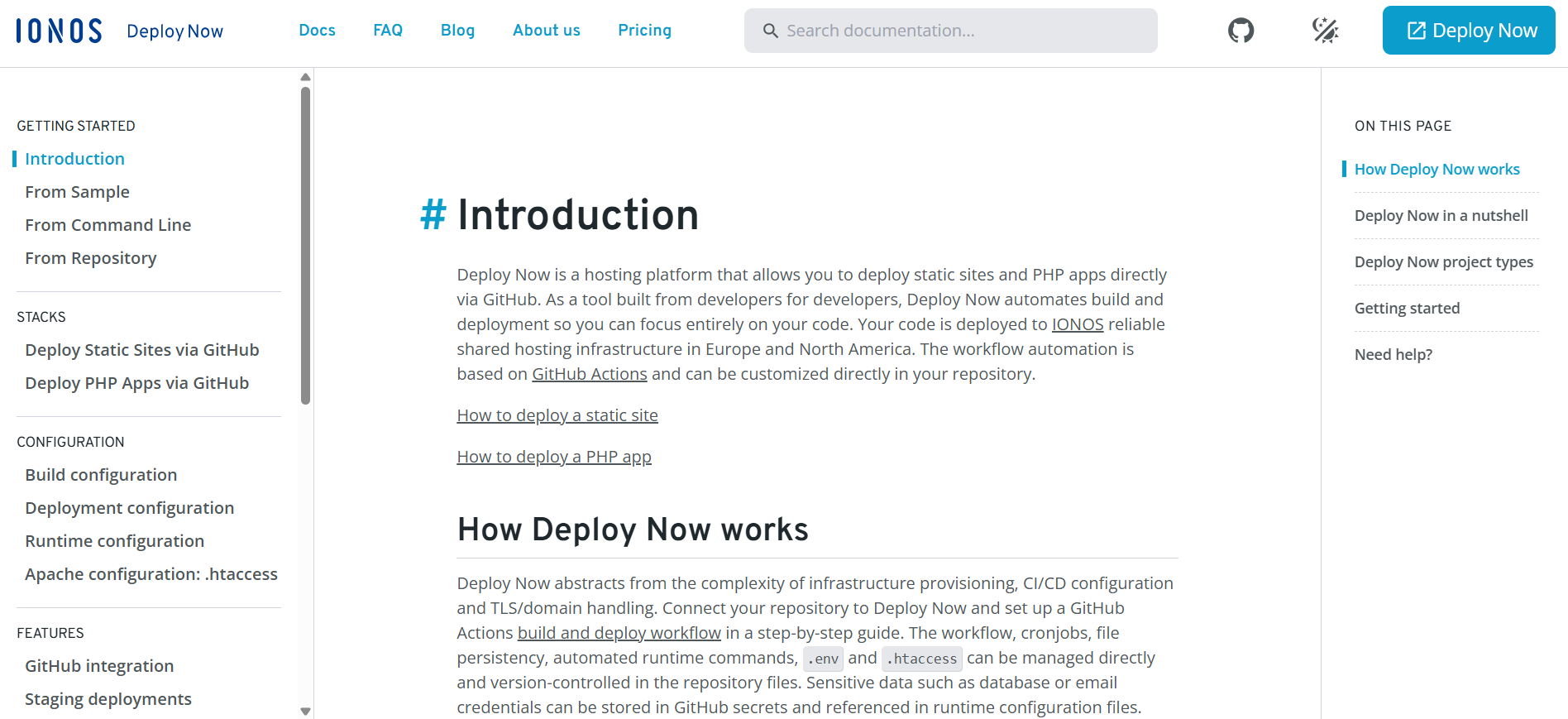Screen dimensions: 1568x719
Task: Click the .htaccess inline code
Action: 922,659
